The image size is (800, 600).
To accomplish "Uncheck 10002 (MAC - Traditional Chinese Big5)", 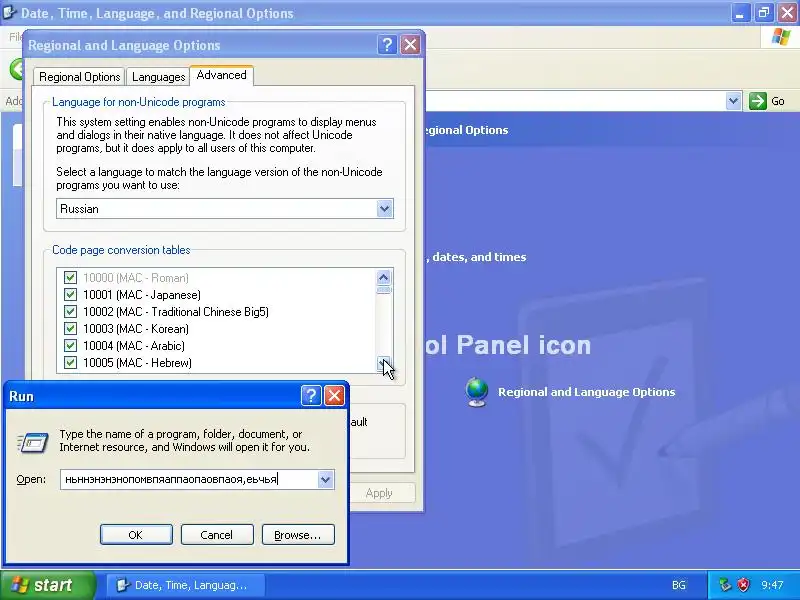I will click(70, 311).
